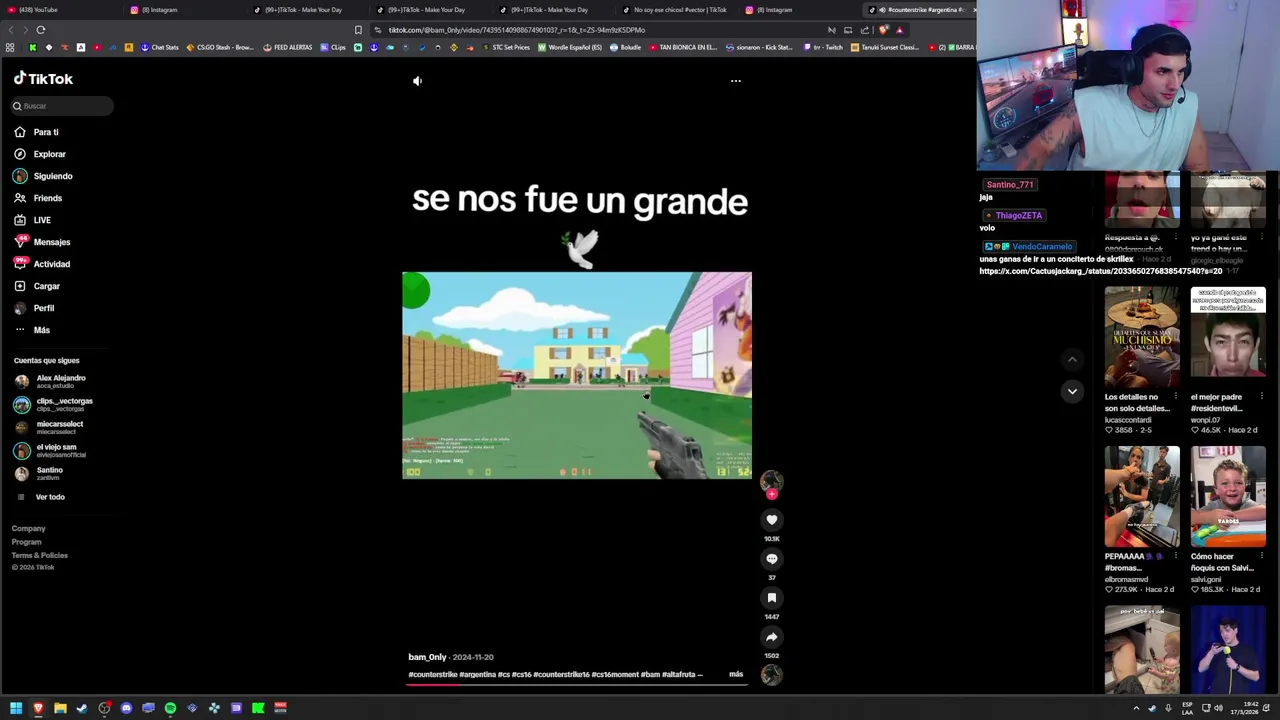
Task: Open the Cargar upload page
Action: pos(37,286)
